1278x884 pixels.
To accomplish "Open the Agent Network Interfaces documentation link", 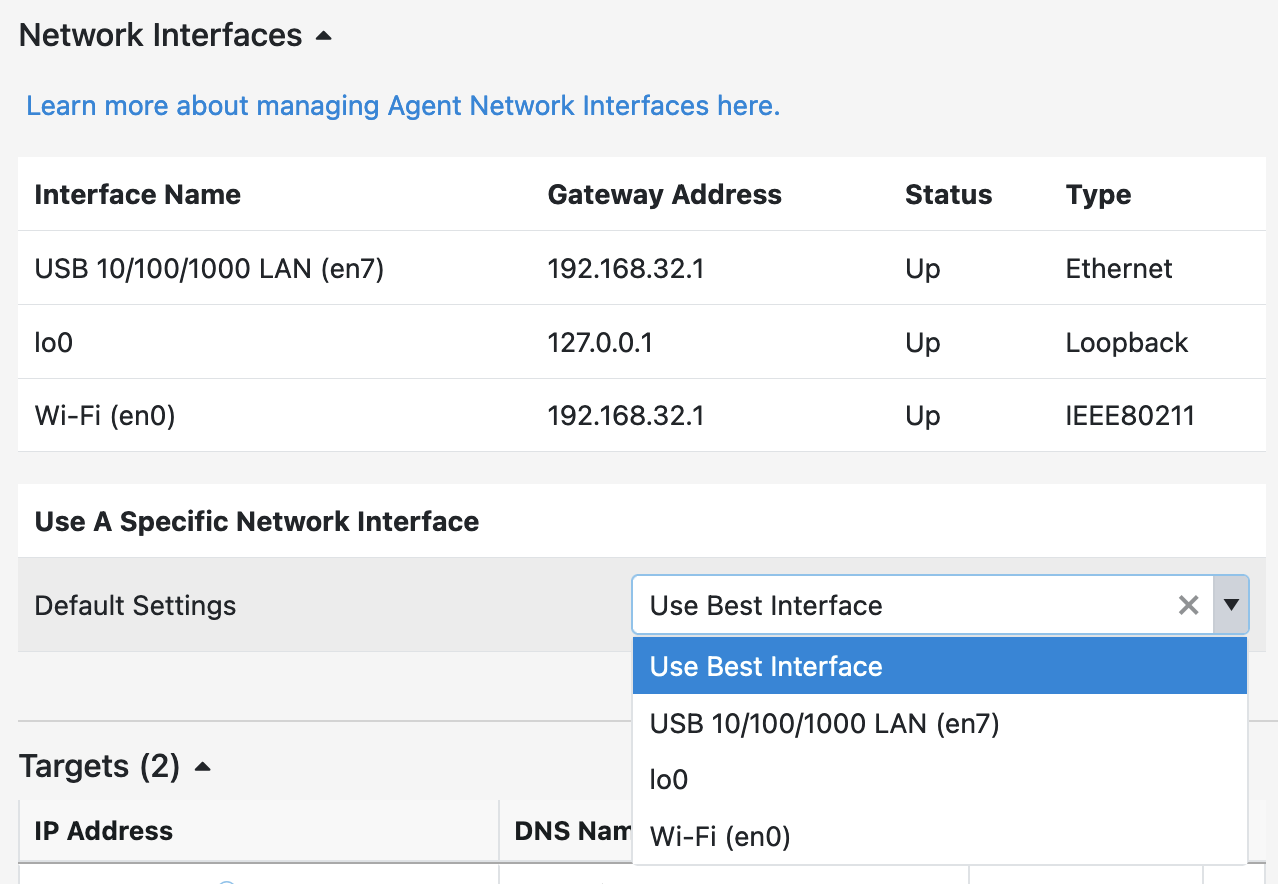I will pos(402,105).
